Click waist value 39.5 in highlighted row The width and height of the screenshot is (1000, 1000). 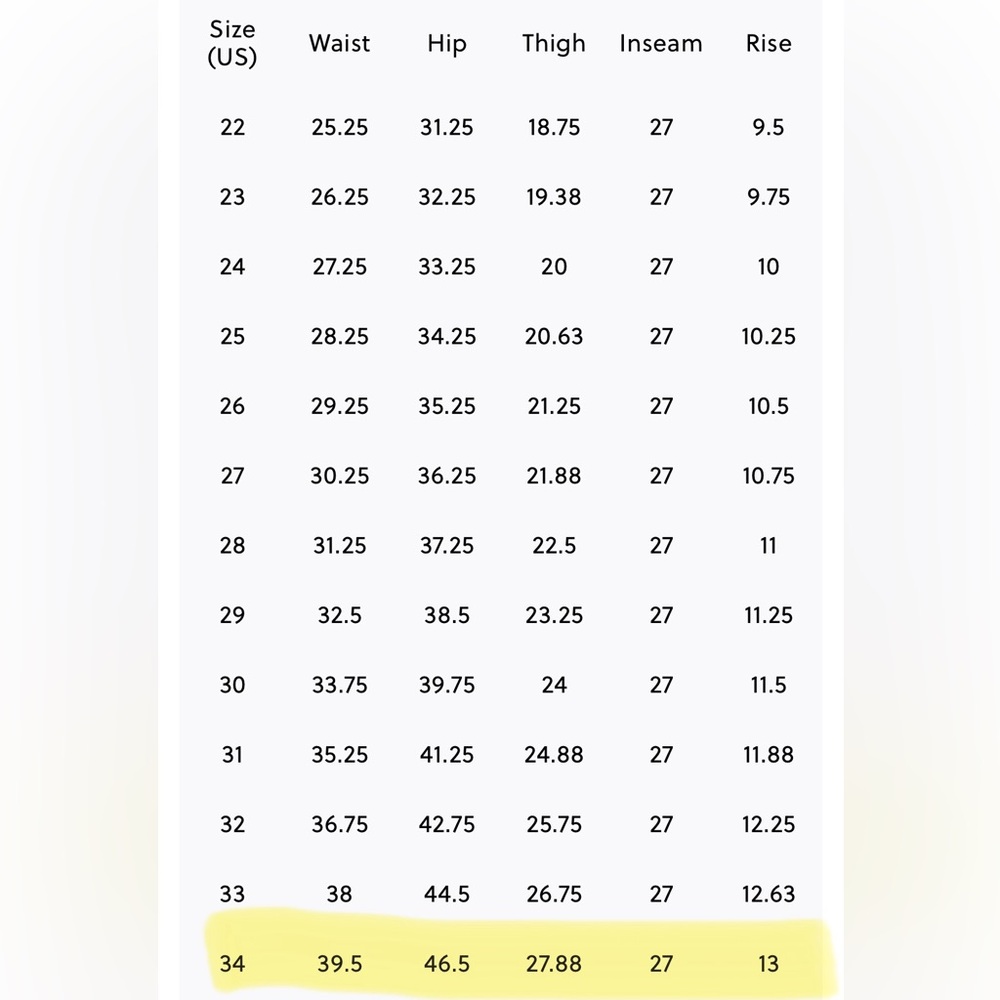tap(339, 964)
